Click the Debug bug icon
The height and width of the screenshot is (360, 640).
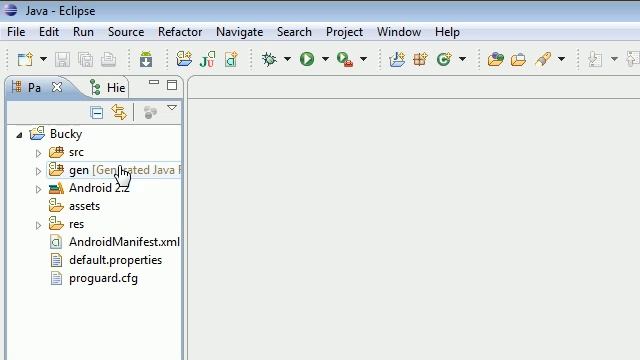coord(269,60)
